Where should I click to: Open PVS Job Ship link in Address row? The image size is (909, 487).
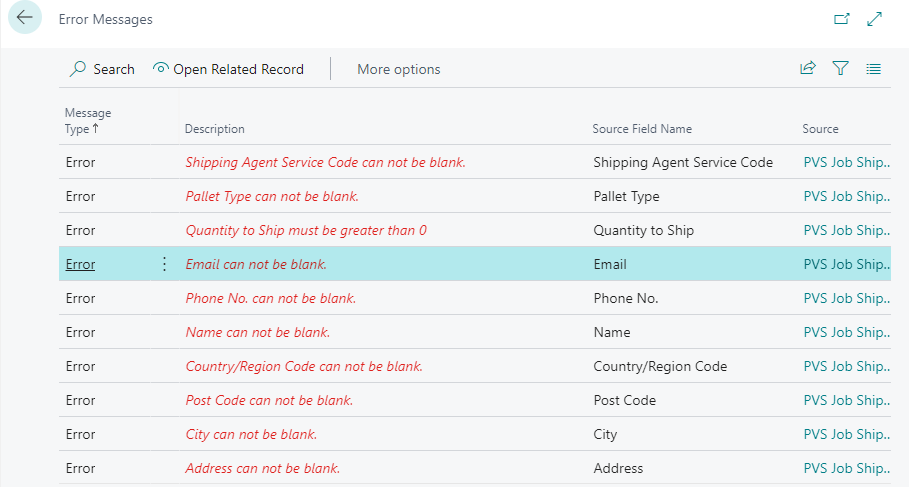coord(846,468)
